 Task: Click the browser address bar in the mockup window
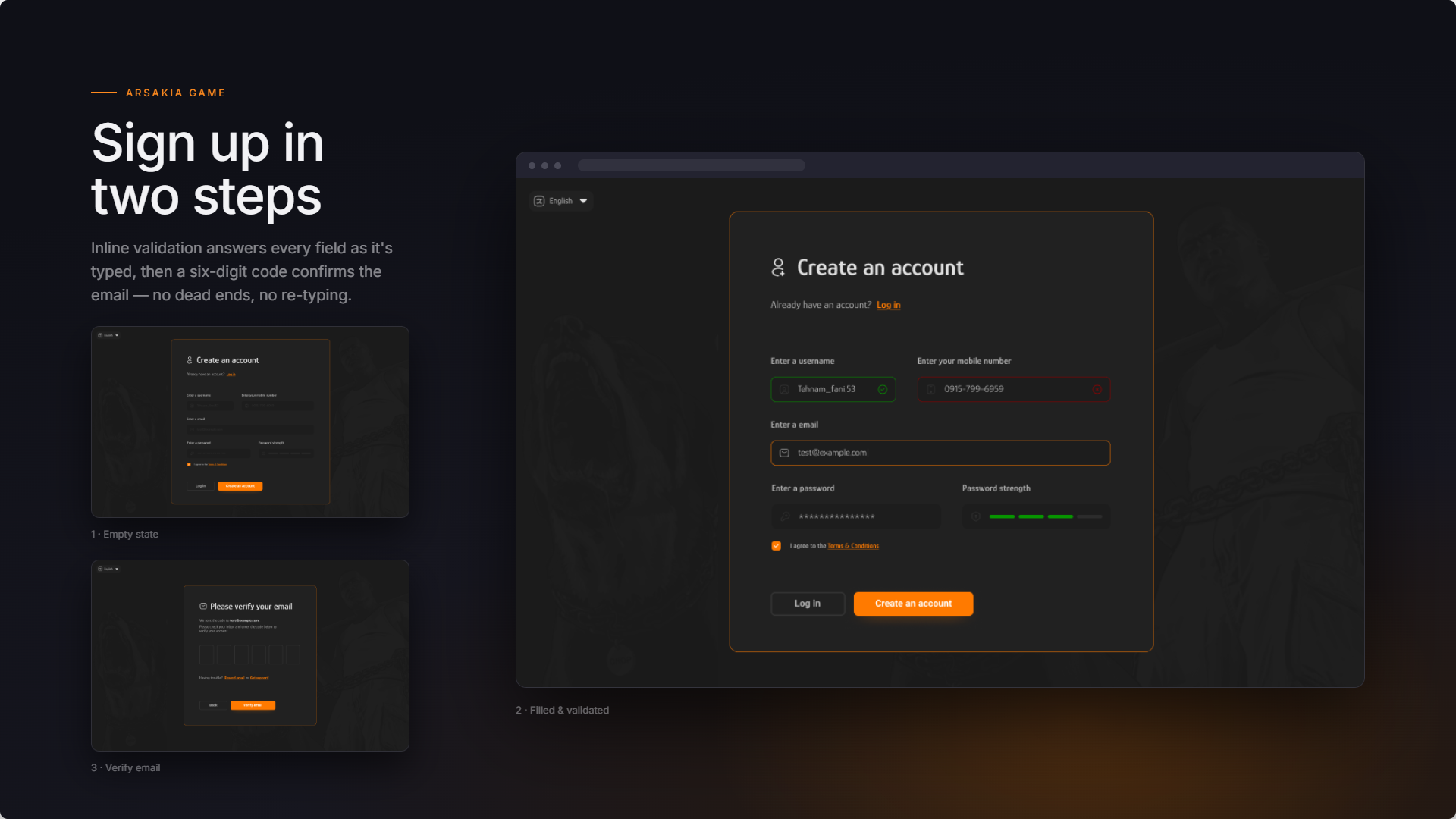coord(692,165)
